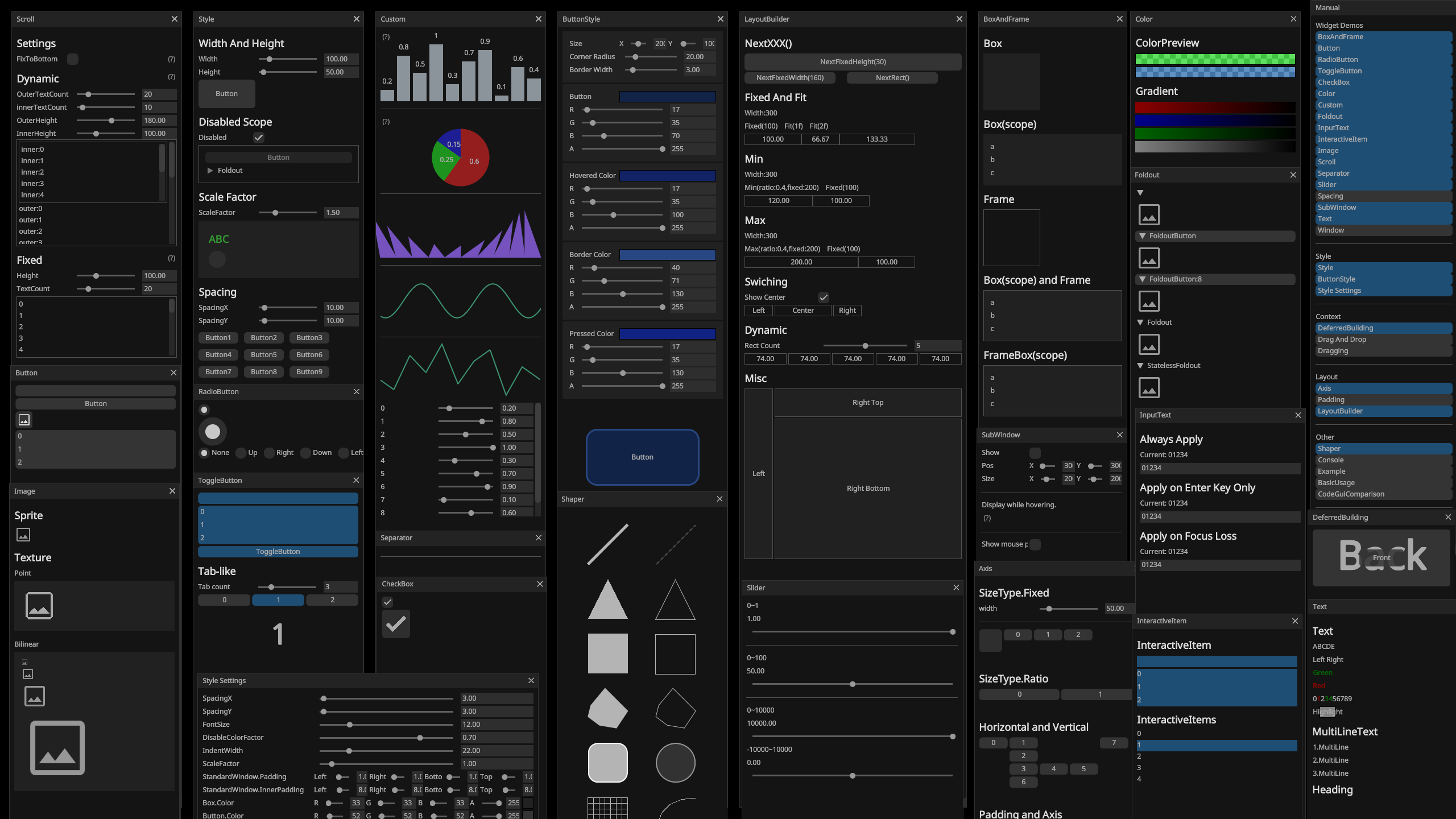Select Center in LayoutBuilder's Swiching row
The image size is (1456, 819).
tap(803, 310)
